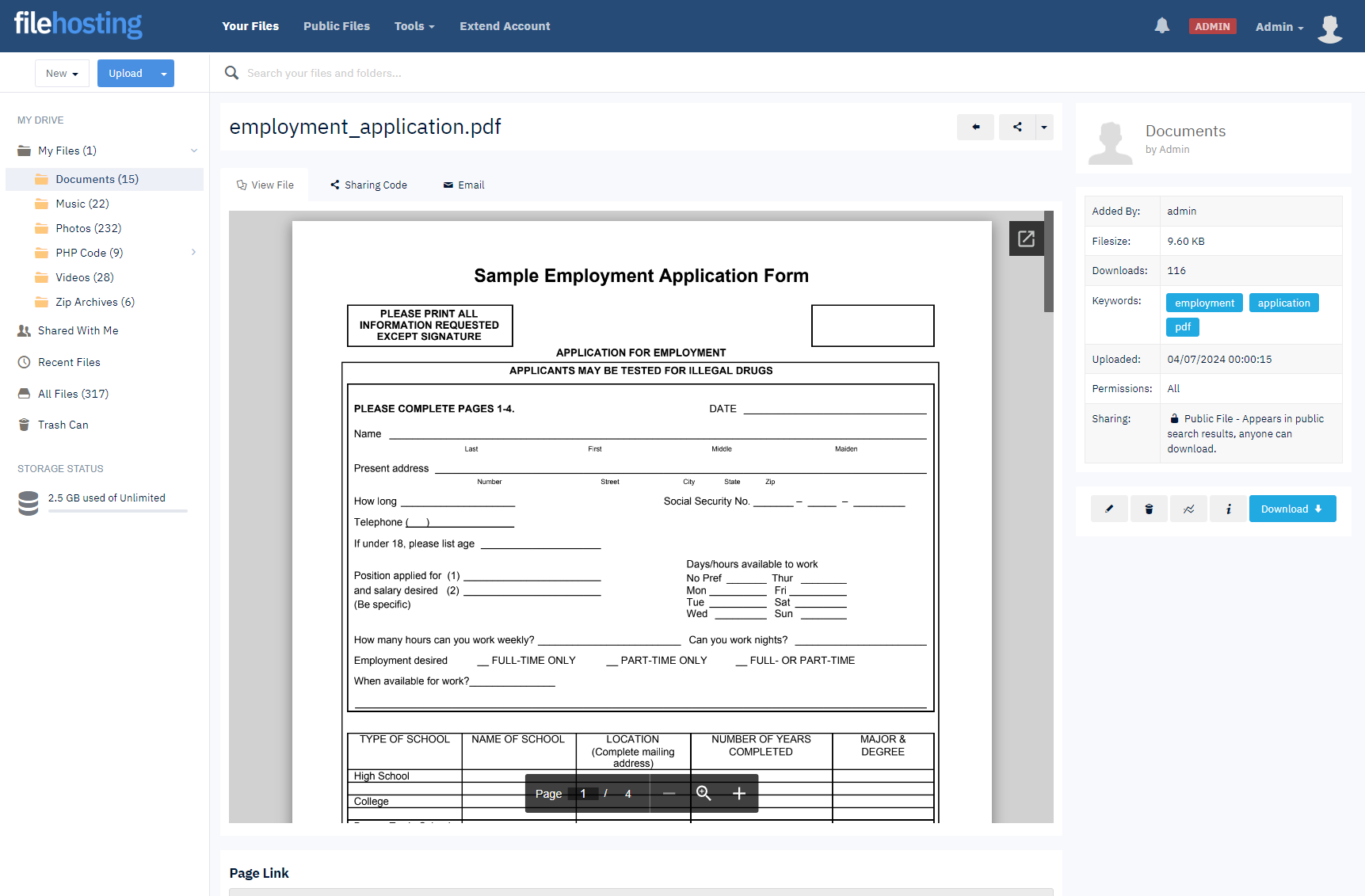Open PDF in external viewer icon
The image size is (1365, 896).
(x=1026, y=238)
